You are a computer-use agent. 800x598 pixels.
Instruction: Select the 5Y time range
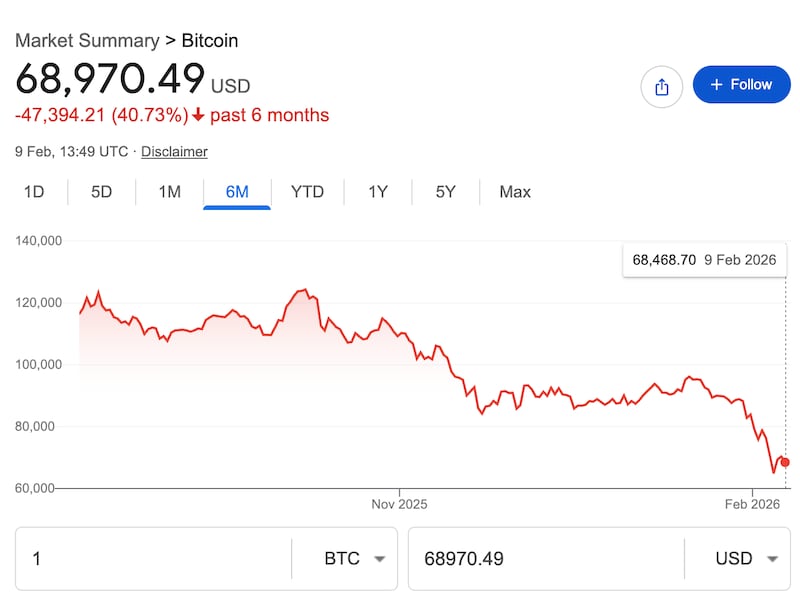point(445,192)
